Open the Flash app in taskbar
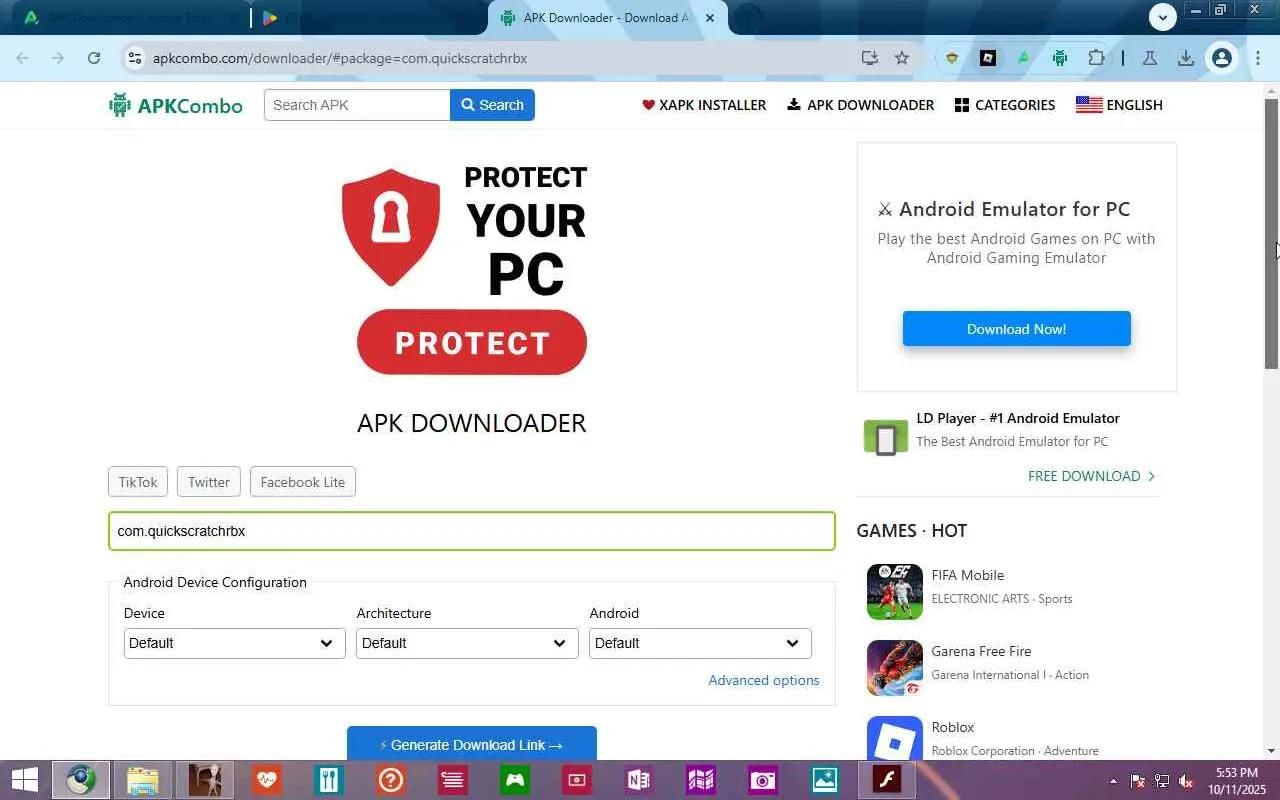The height and width of the screenshot is (800, 1280). coord(888,780)
